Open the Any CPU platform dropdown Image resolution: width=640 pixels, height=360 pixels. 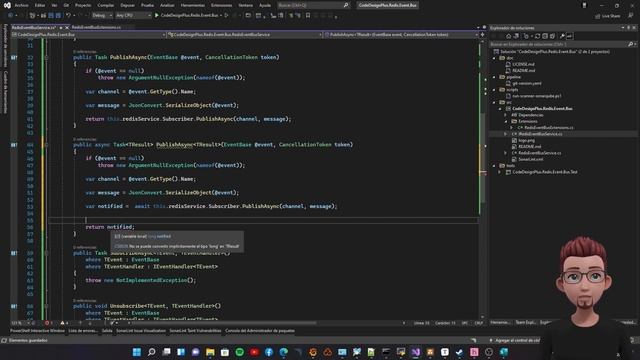pyautogui.click(x=133, y=16)
